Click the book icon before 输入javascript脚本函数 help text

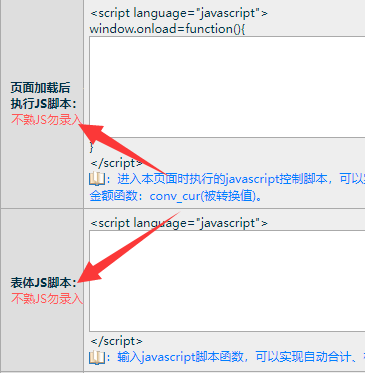coord(97,357)
